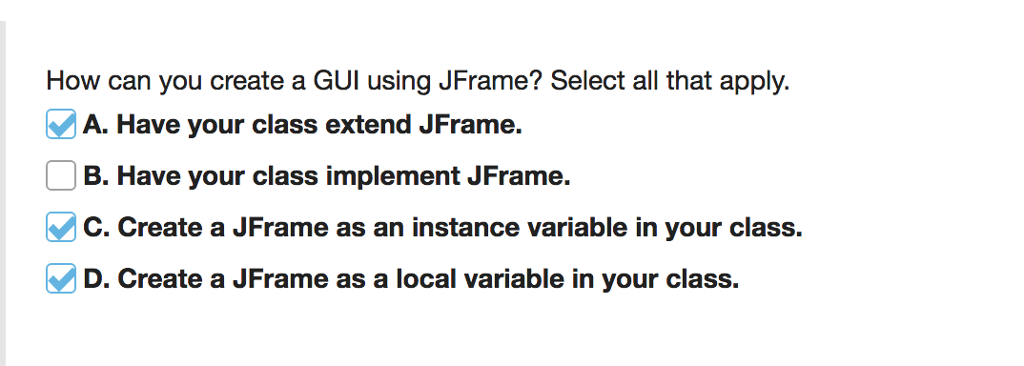Click the question 'How can you create a GUI'
Viewport: 1024px width, 366px height.
(418, 82)
